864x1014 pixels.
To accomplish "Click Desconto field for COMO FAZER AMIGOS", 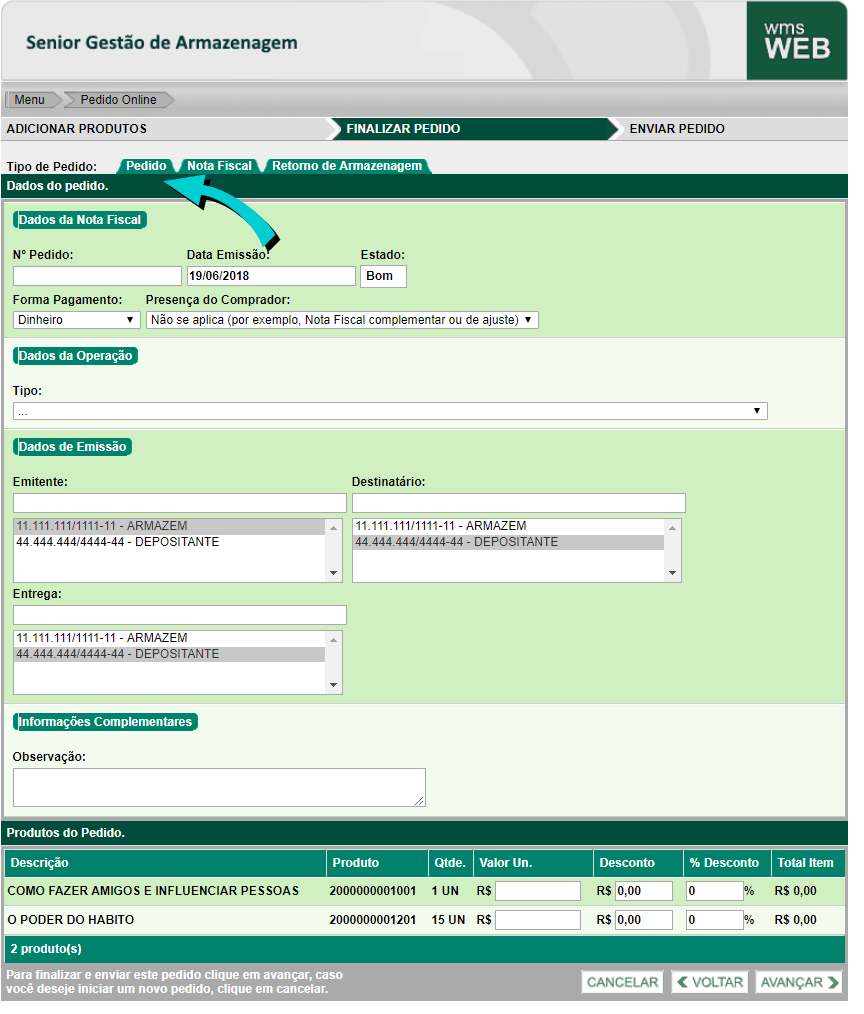I will [x=643, y=891].
